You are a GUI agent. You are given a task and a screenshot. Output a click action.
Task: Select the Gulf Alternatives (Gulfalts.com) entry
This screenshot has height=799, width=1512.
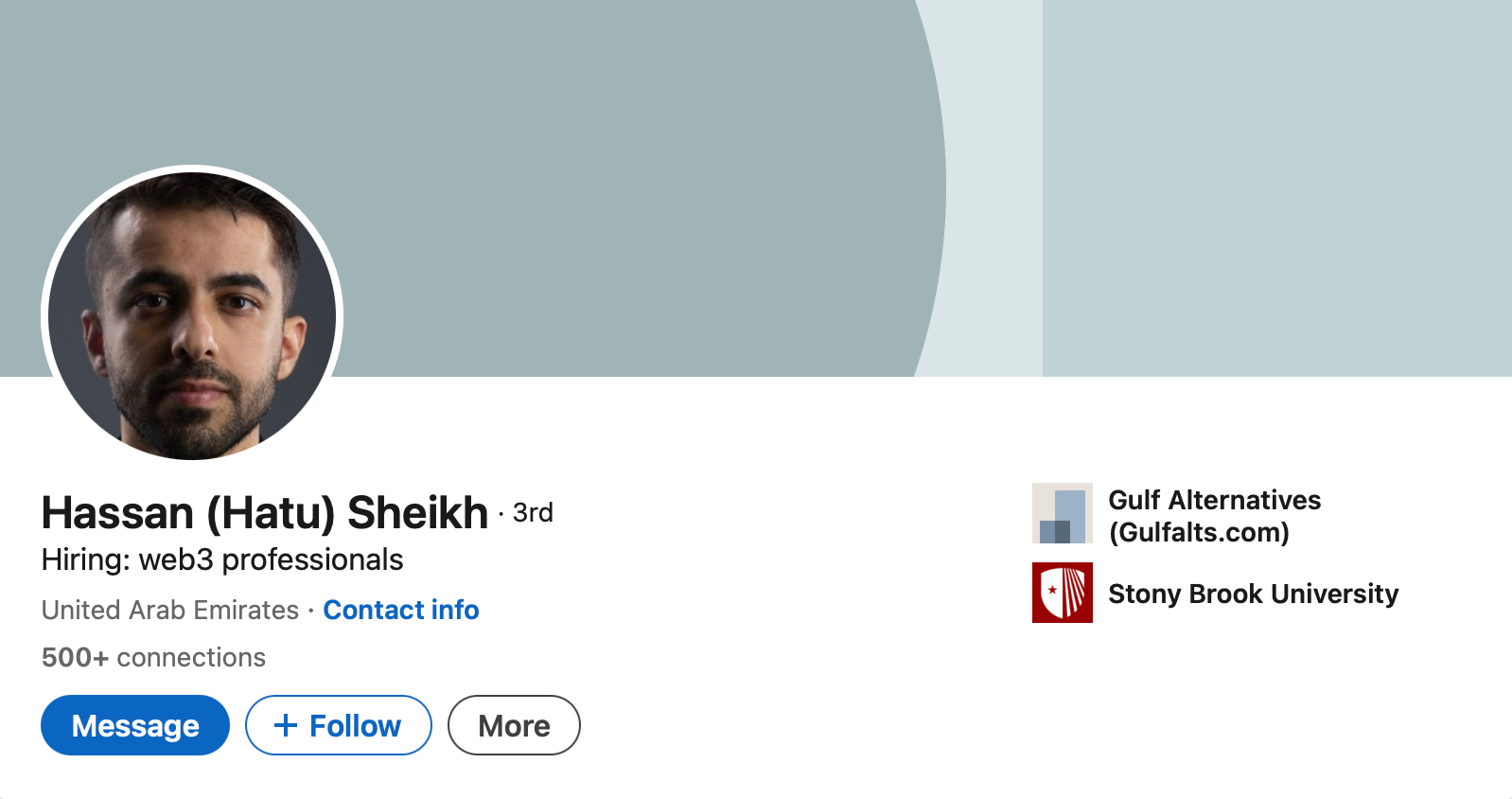(1214, 515)
